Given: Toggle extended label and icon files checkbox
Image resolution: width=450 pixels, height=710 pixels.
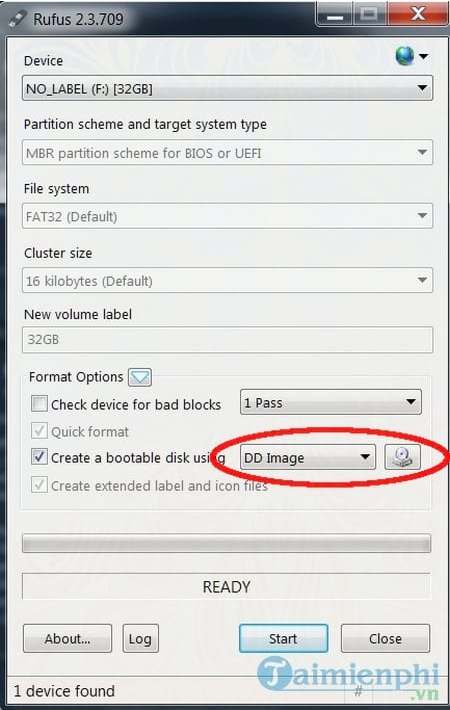Looking at the screenshot, I should 39,485.
